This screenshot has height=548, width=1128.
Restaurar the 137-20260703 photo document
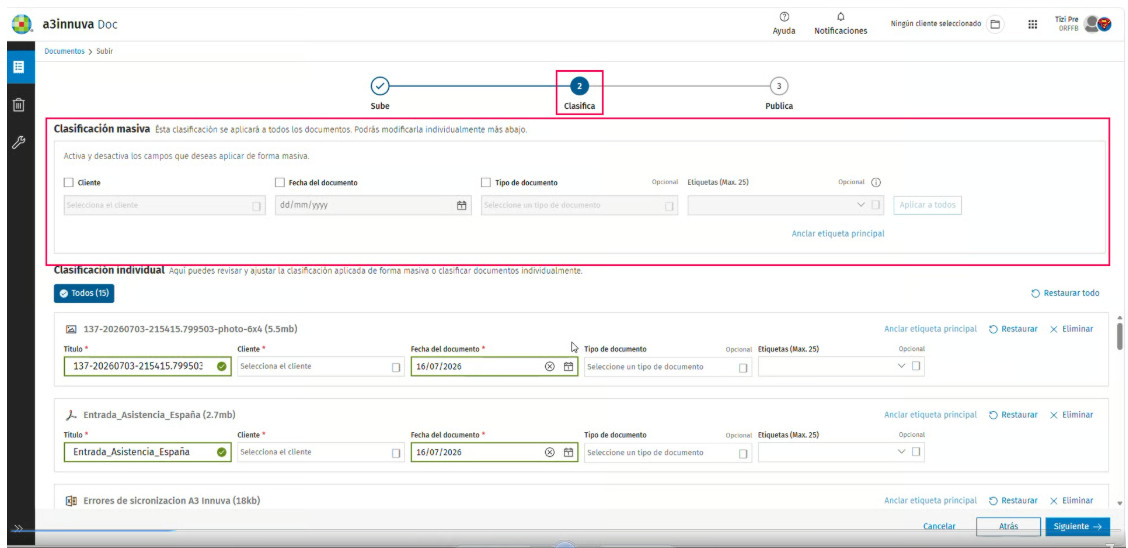point(1013,329)
